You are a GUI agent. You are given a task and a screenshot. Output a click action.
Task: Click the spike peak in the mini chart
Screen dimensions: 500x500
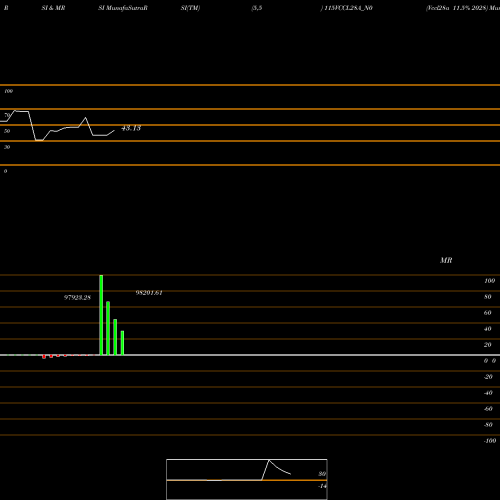(x=269, y=460)
